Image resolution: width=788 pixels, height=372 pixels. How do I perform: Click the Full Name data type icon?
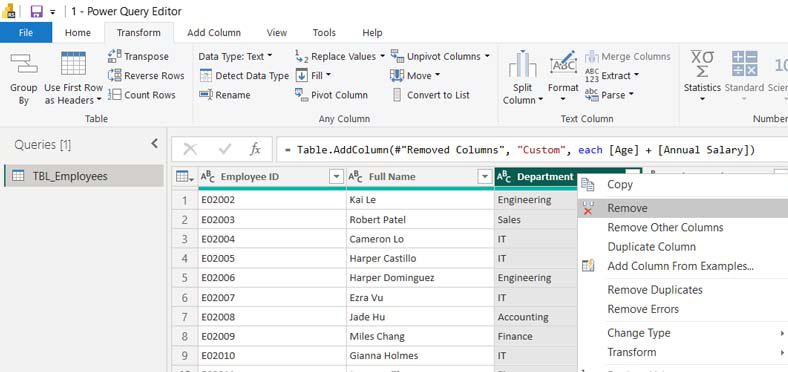click(356, 176)
